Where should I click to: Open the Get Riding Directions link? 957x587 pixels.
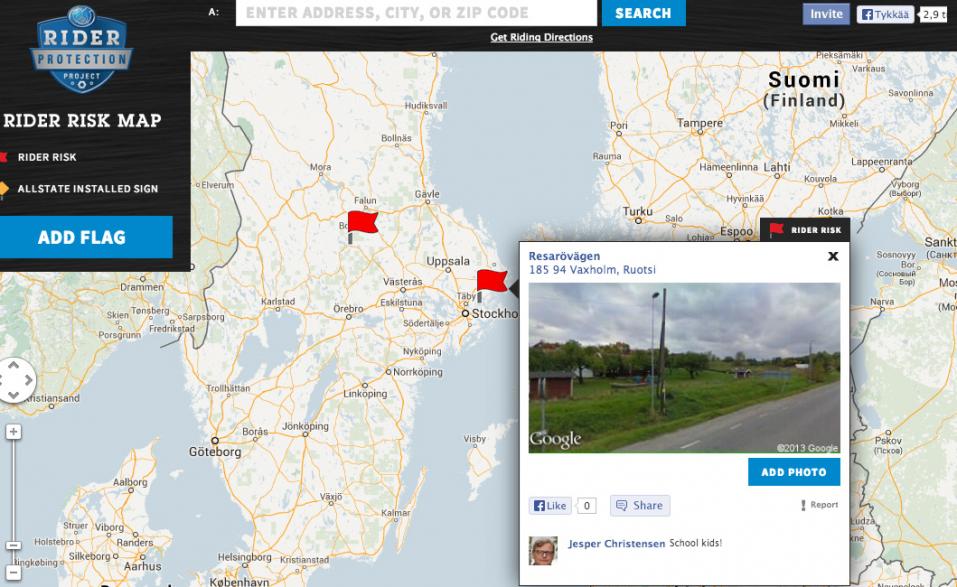click(541, 38)
